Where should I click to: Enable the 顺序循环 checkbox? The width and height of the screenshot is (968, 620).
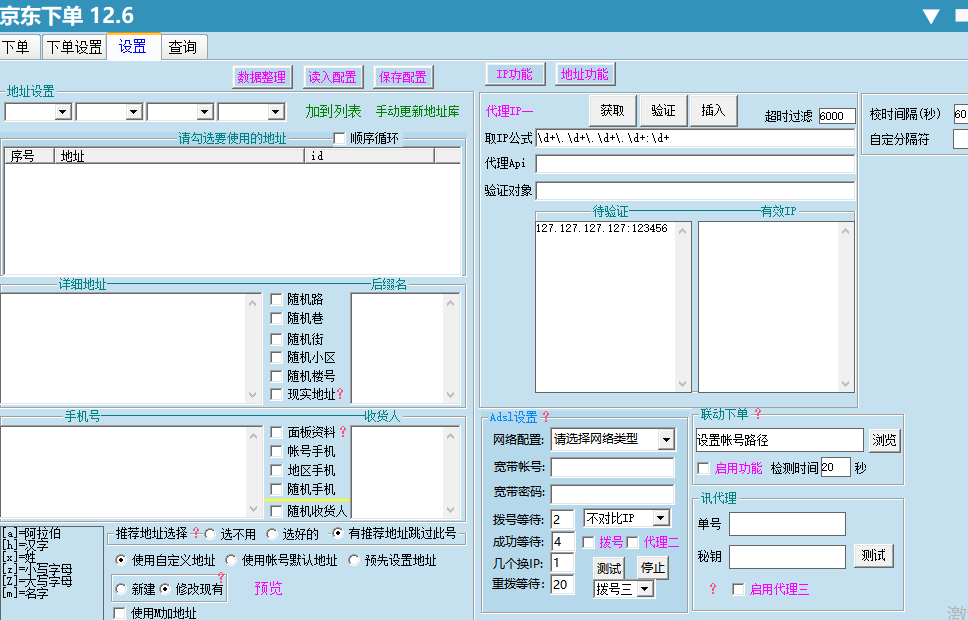pyautogui.click(x=339, y=138)
